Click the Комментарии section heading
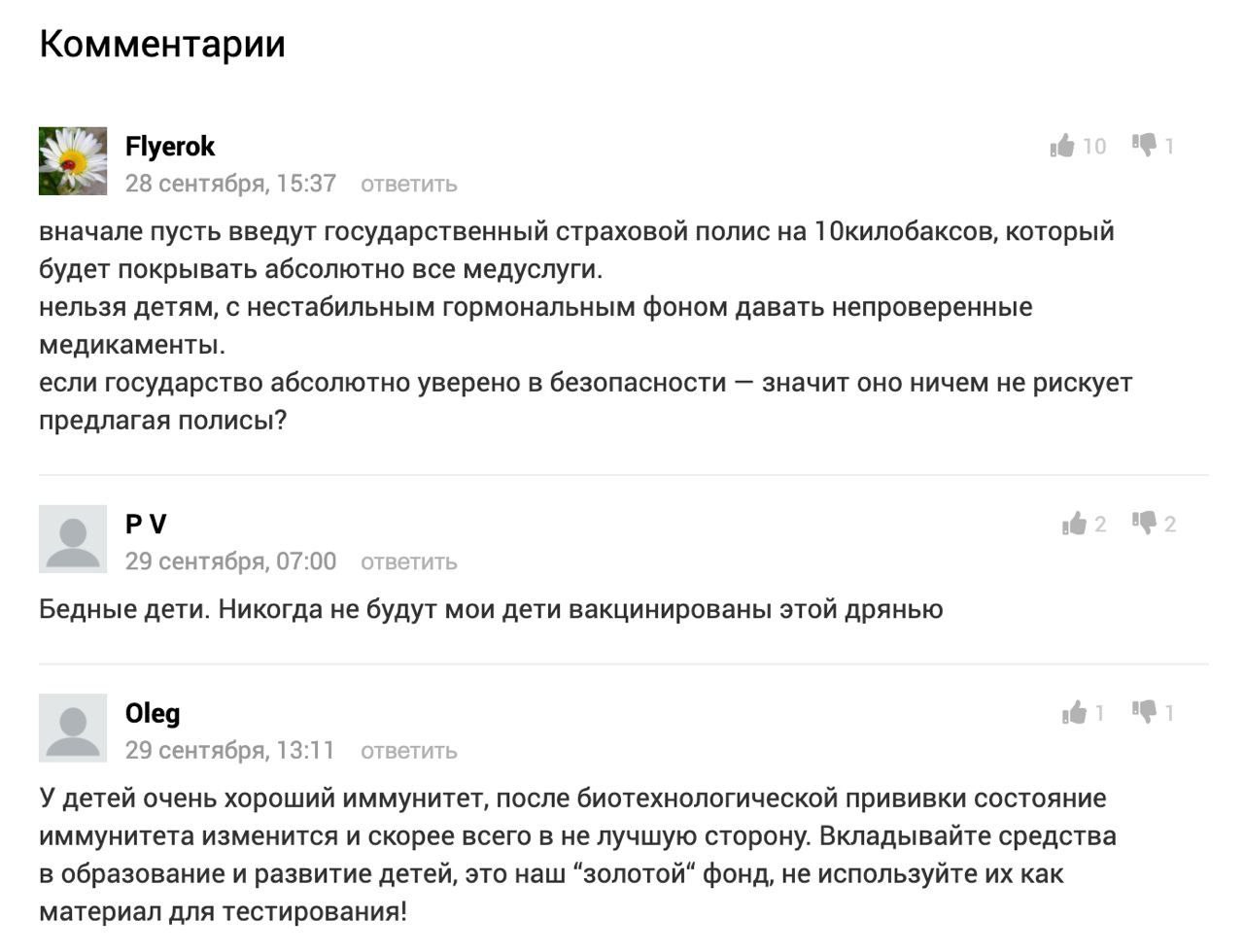This screenshot has width=1244, height=952. [x=162, y=45]
